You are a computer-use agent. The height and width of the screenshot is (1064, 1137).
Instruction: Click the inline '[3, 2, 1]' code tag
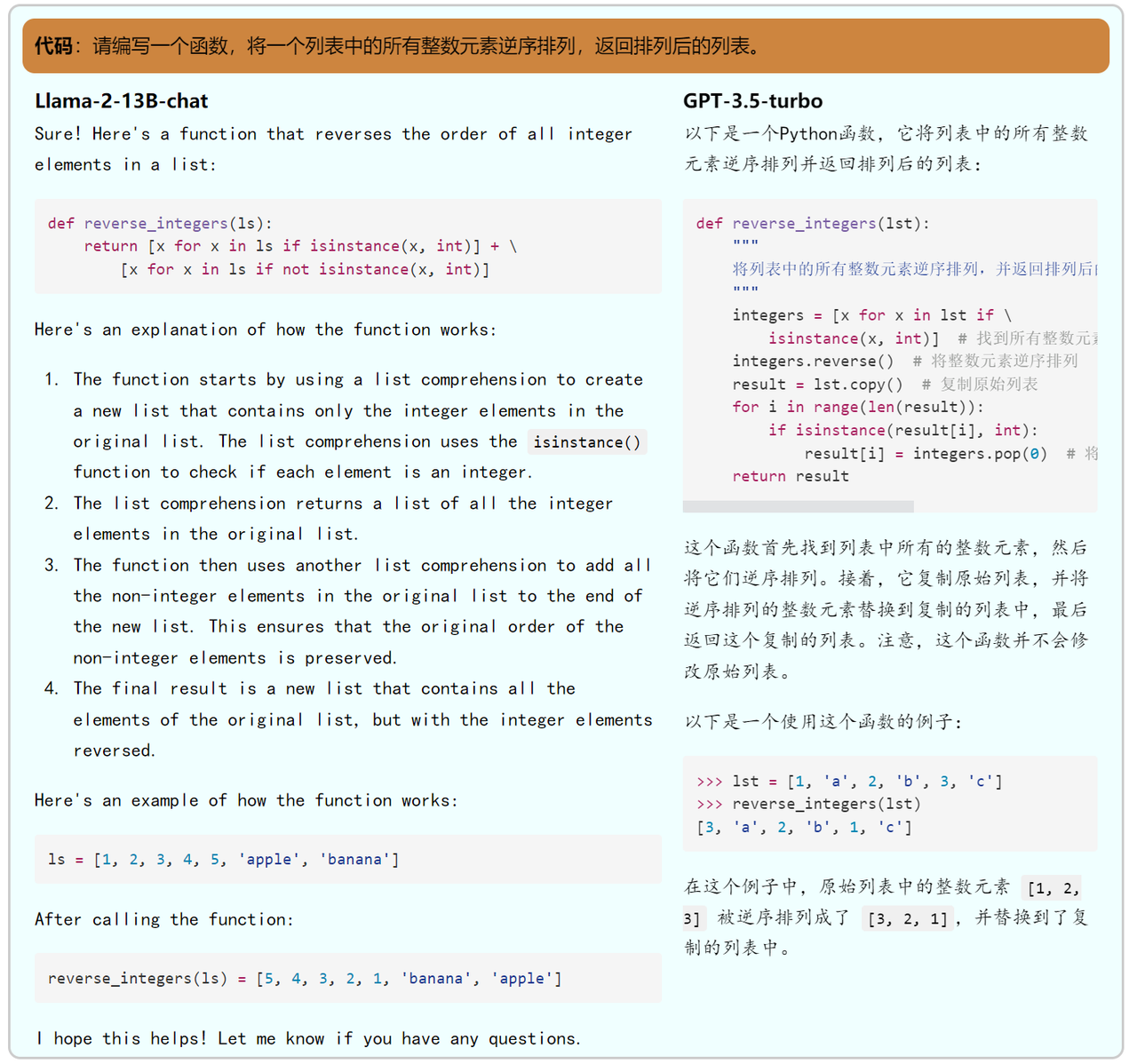pos(907,919)
